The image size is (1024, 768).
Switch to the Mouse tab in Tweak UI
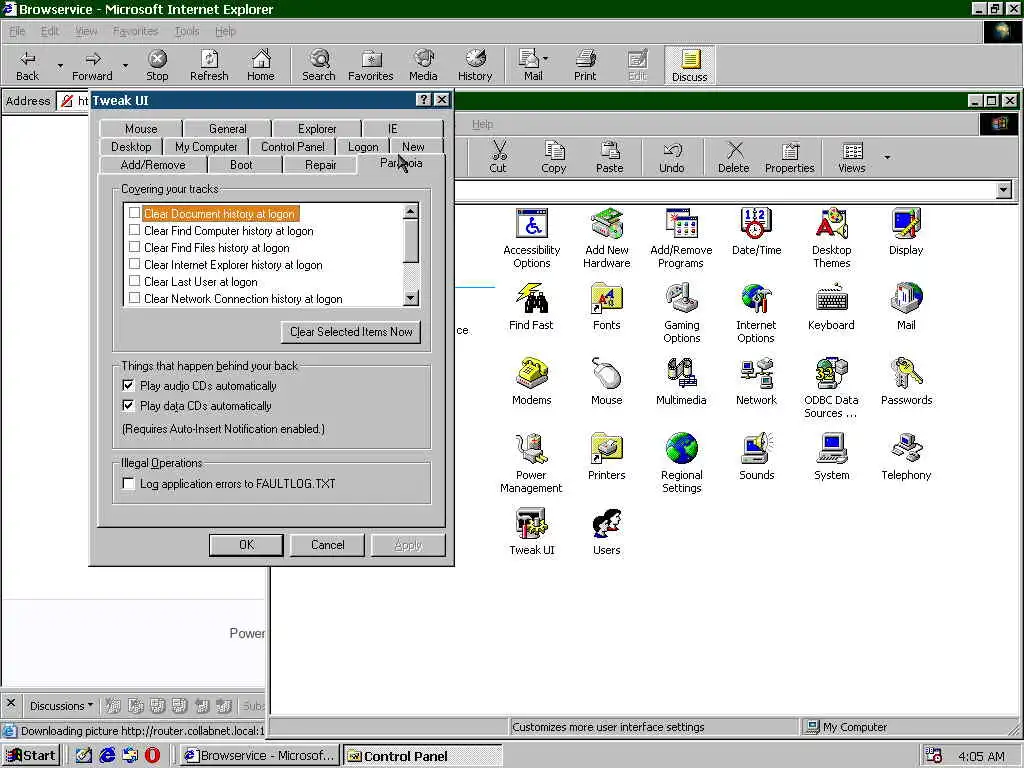tap(141, 129)
